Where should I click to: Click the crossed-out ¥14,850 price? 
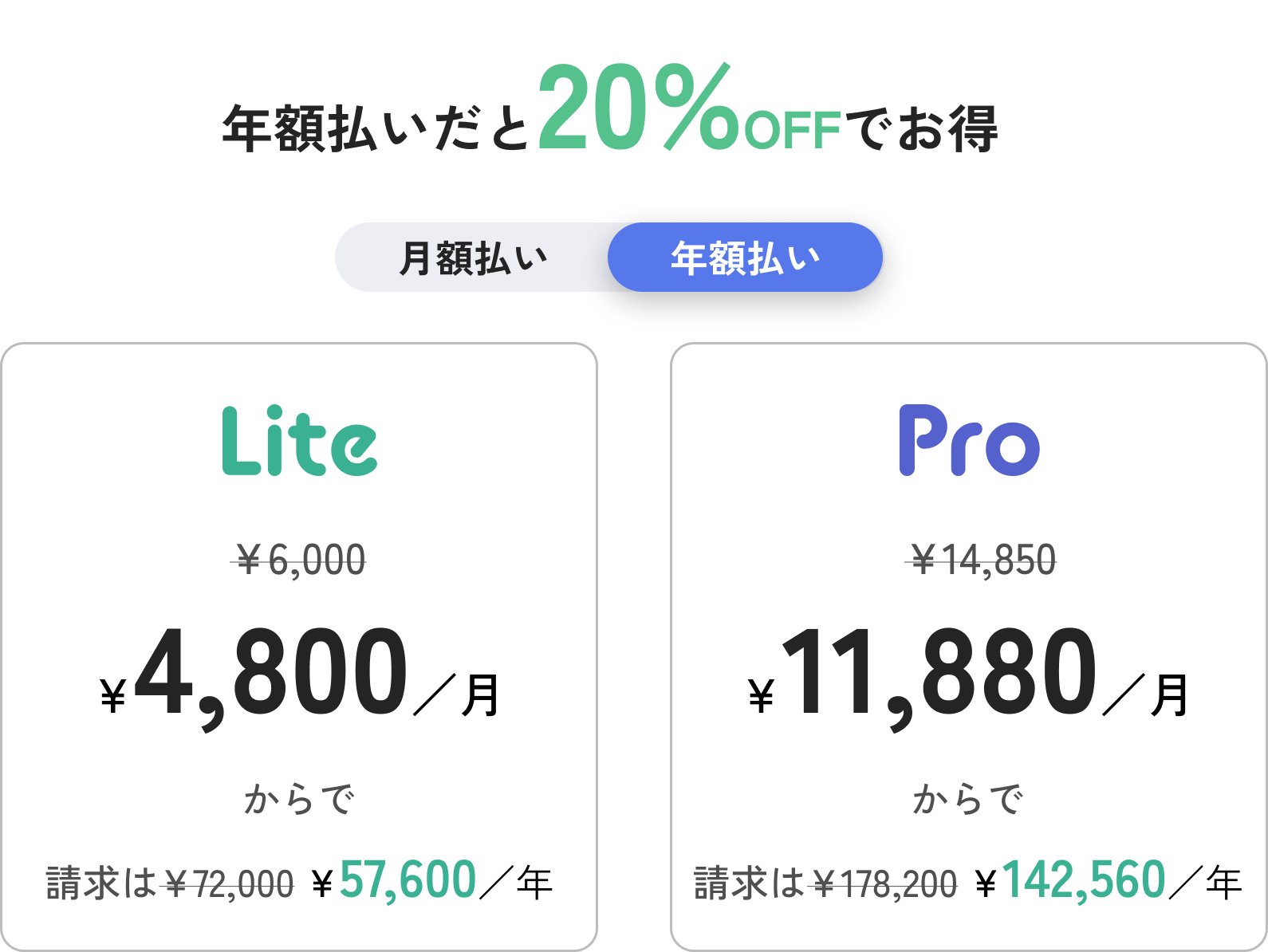click(983, 560)
